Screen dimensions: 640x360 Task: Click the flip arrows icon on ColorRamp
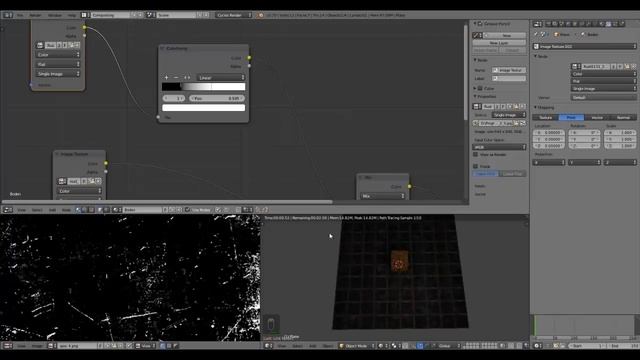187,78
